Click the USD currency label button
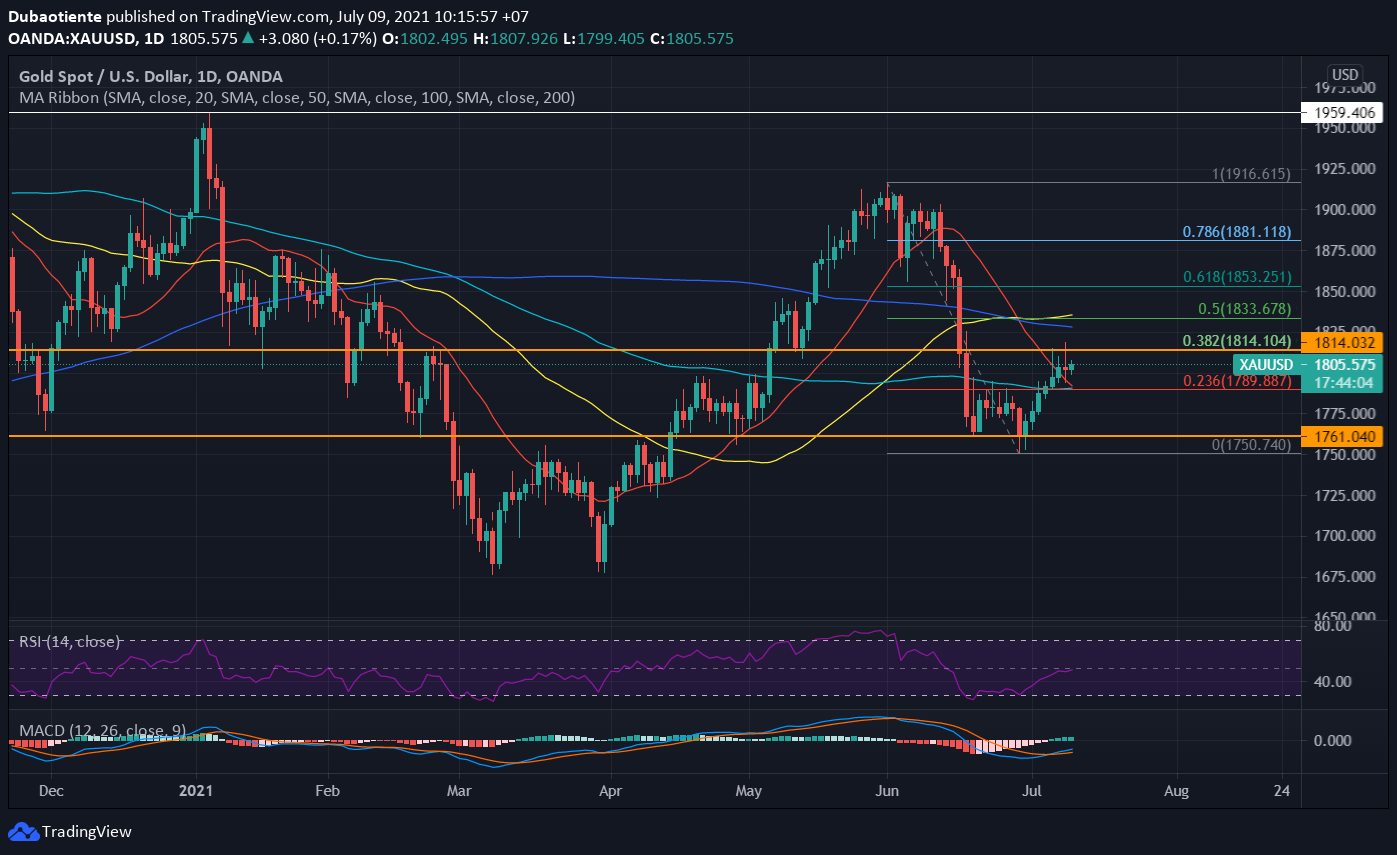 pyautogui.click(x=1344, y=75)
